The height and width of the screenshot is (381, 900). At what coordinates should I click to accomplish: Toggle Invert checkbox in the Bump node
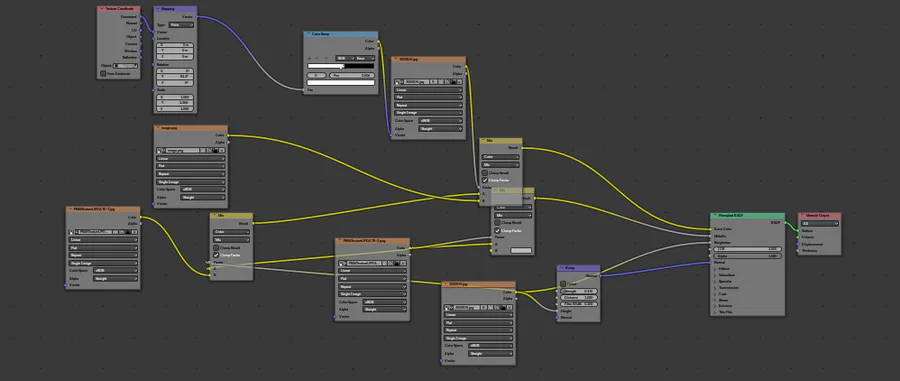point(562,283)
